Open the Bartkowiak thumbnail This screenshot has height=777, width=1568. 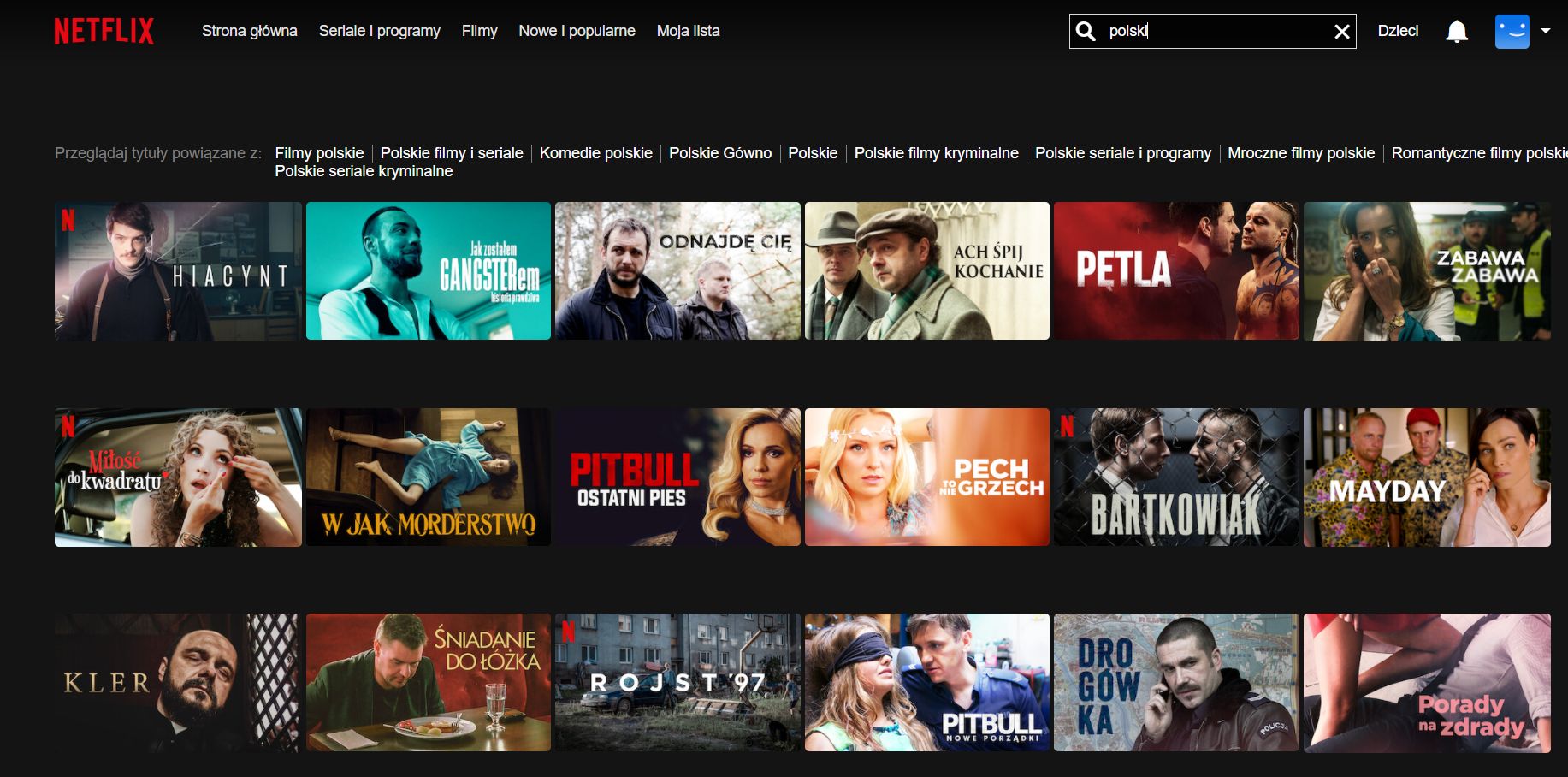click(1176, 477)
